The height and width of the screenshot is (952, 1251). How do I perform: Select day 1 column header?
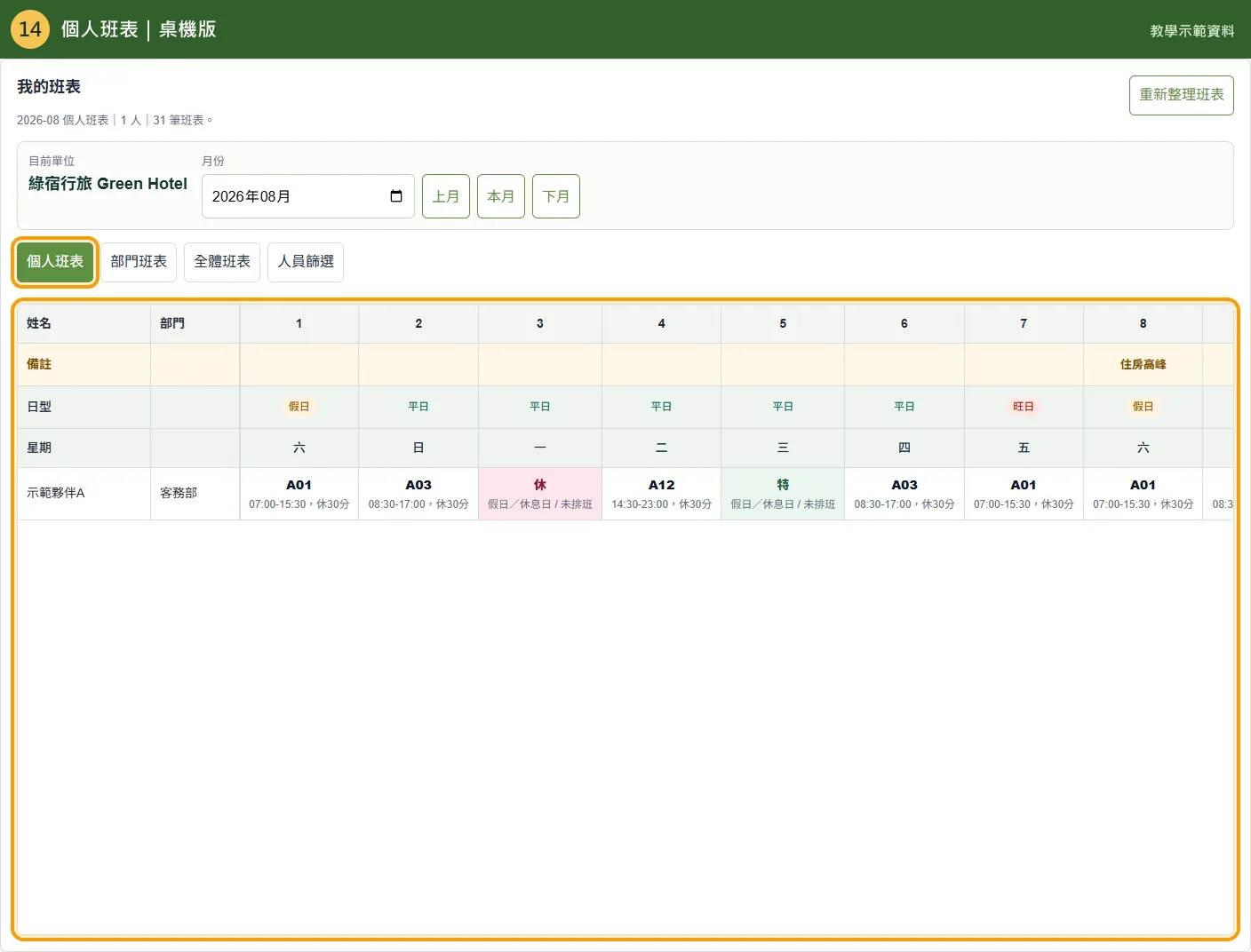(x=299, y=323)
